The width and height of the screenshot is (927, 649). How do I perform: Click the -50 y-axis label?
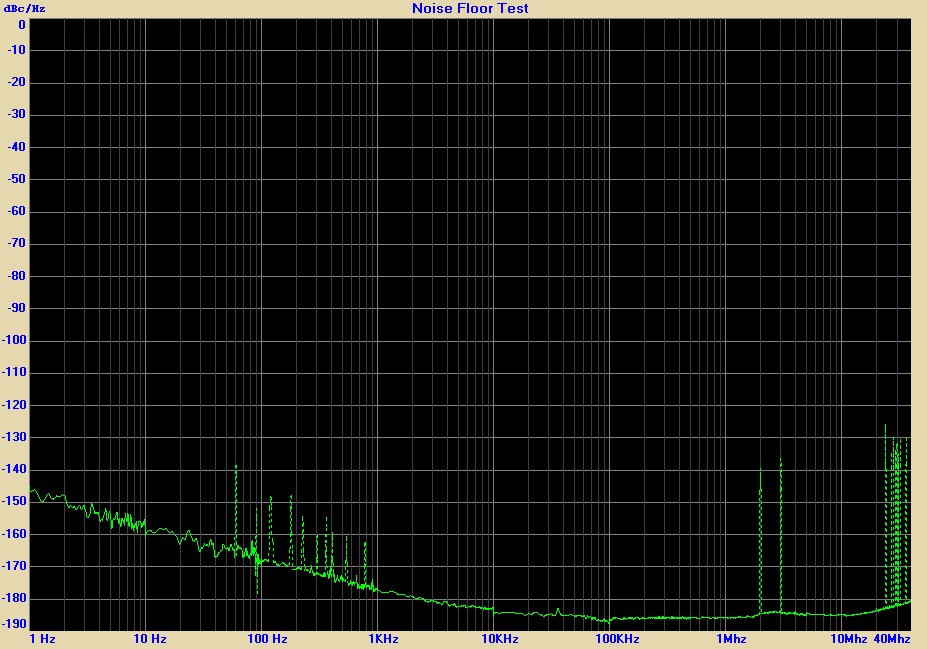(17, 179)
